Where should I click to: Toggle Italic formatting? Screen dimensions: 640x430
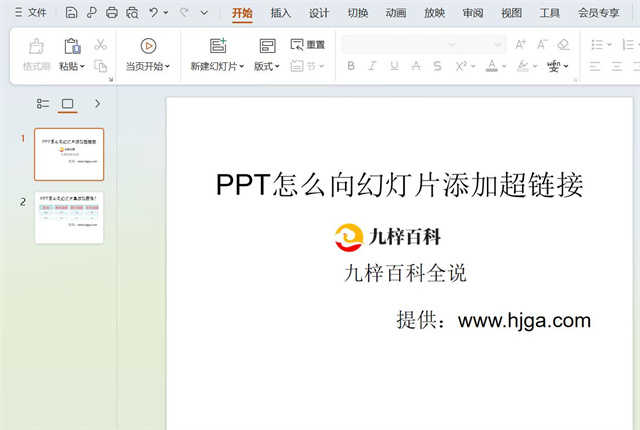point(372,66)
